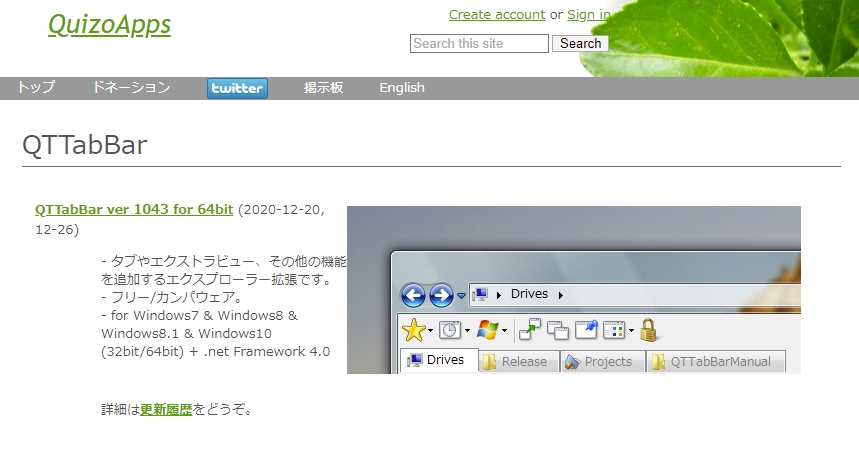Open the dropdown next to grid icon

click(632, 330)
